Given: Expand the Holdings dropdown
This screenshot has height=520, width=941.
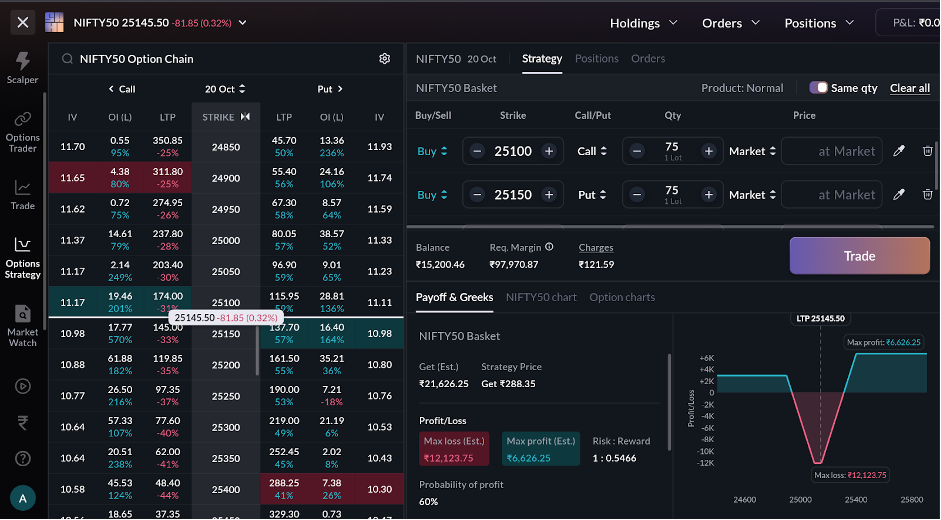Looking at the screenshot, I should [x=643, y=23].
